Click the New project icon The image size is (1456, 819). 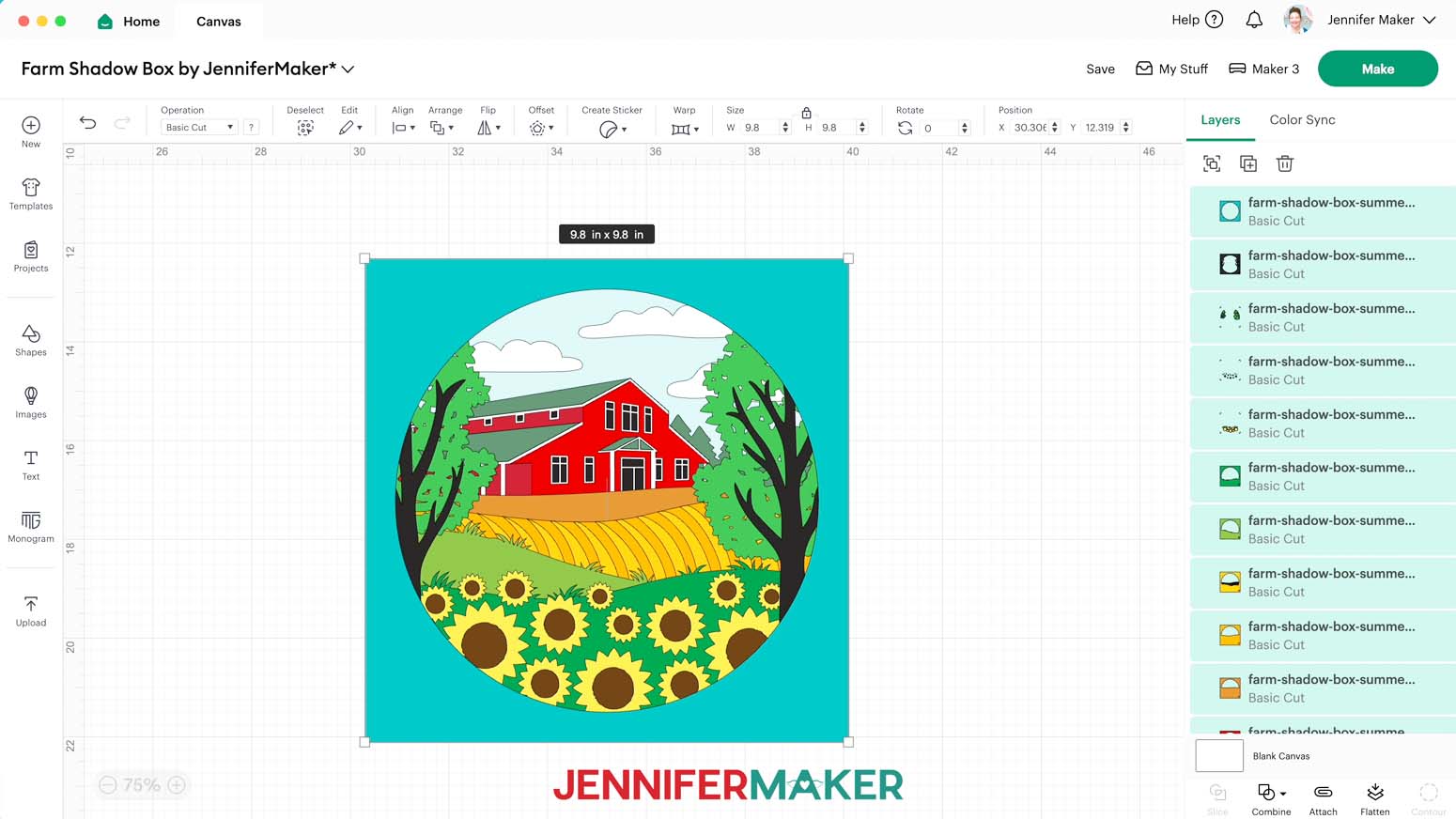31,125
